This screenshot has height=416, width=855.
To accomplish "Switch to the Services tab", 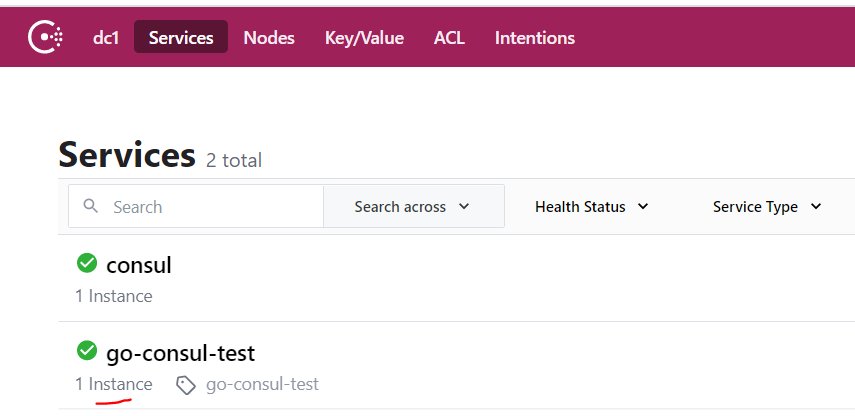I will click(x=181, y=38).
